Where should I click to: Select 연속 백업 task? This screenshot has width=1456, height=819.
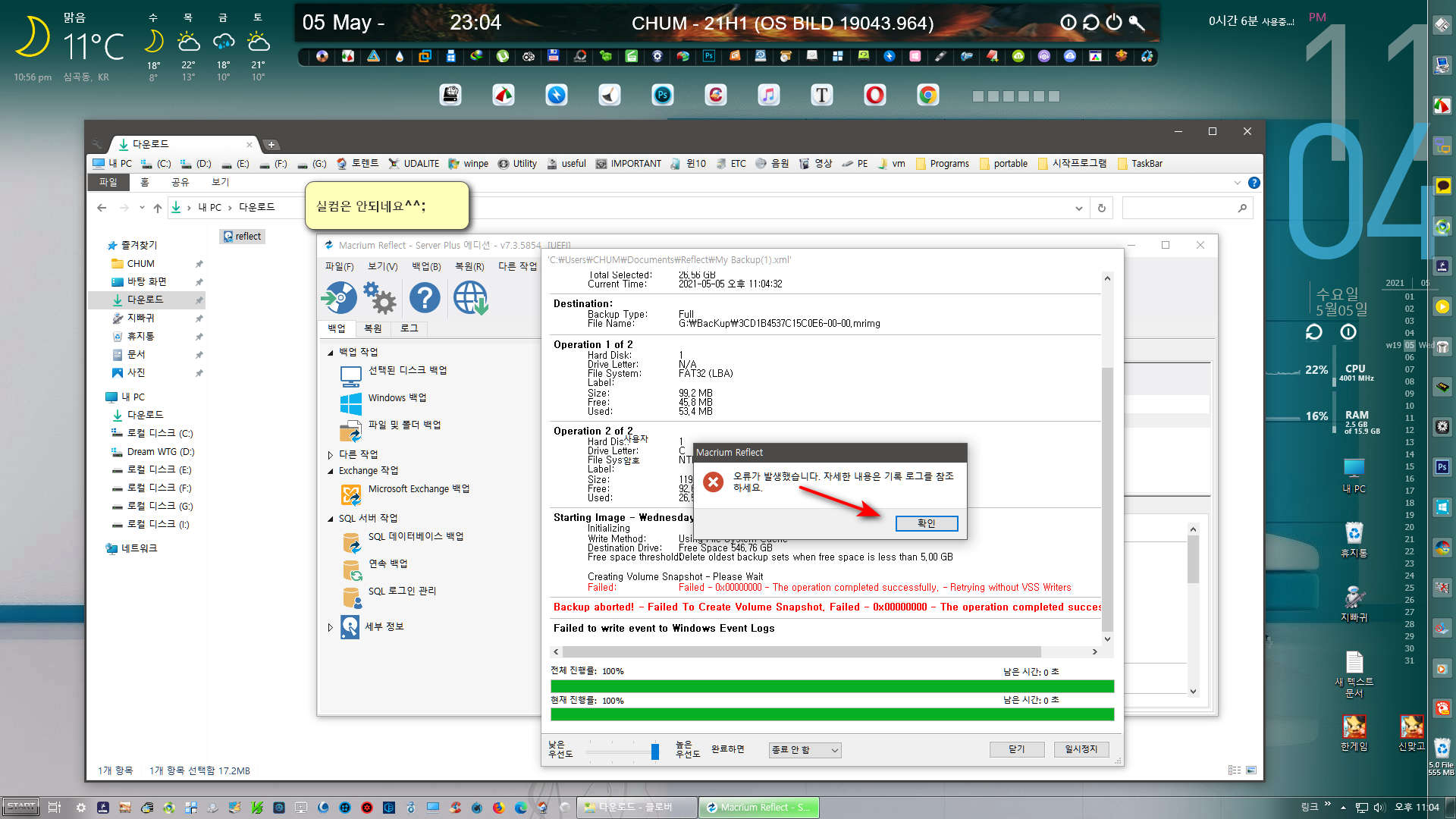pyautogui.click(x=388, y=563)
